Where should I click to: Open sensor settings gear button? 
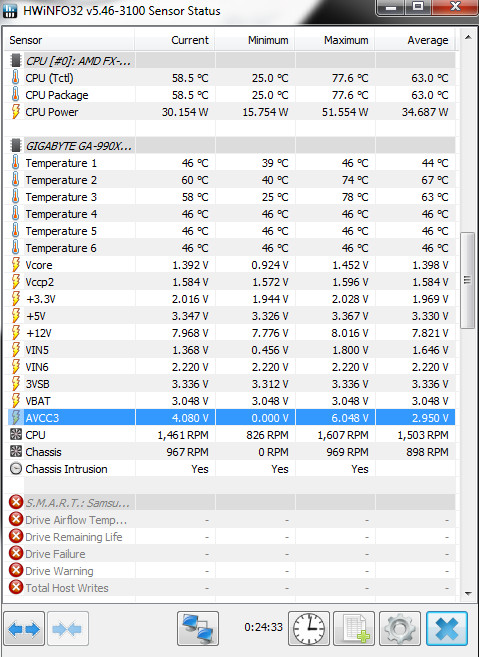pyautogui.click(x=400, y=629)
